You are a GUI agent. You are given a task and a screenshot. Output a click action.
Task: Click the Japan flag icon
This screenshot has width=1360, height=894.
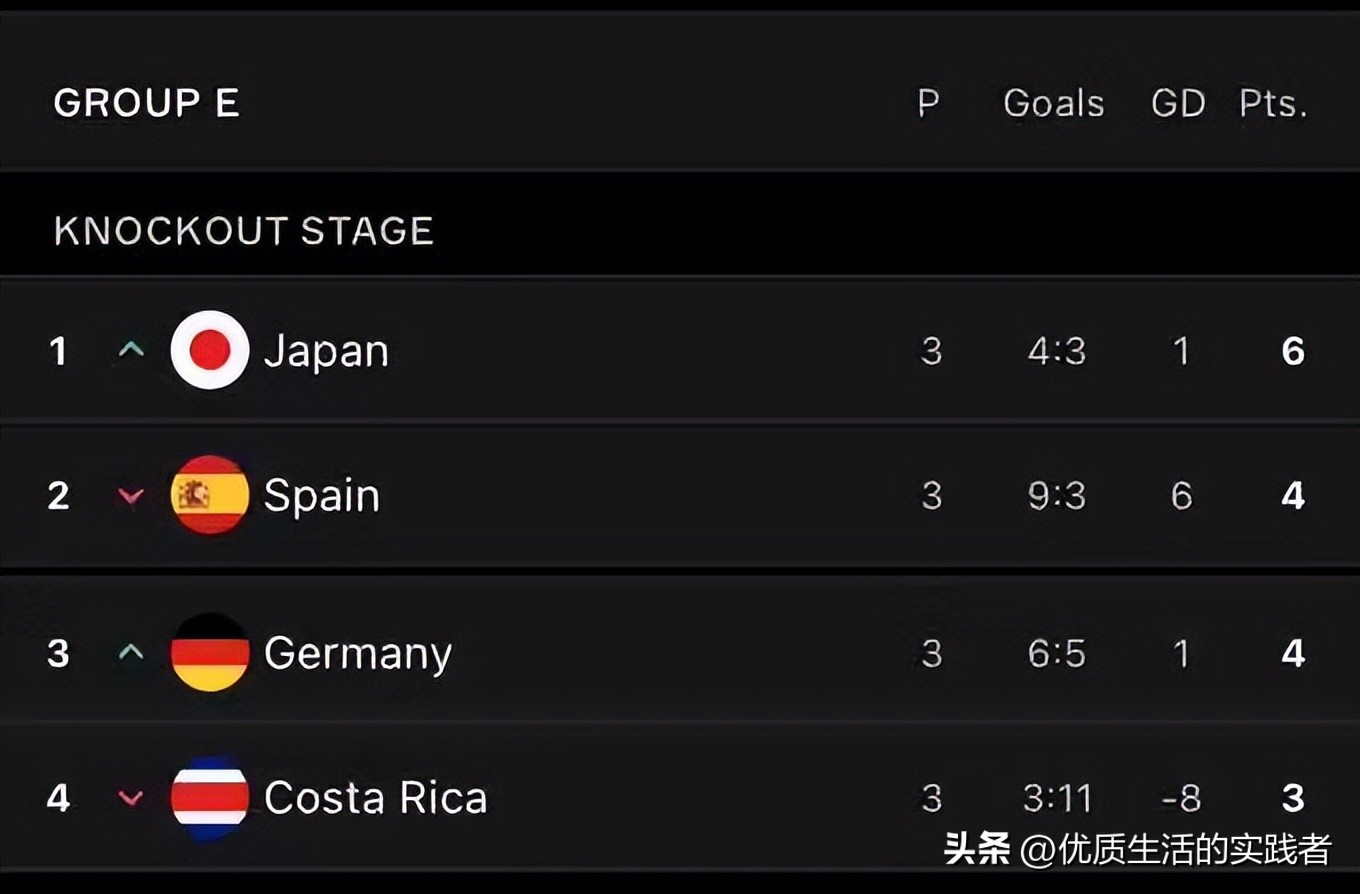[209, 350]
